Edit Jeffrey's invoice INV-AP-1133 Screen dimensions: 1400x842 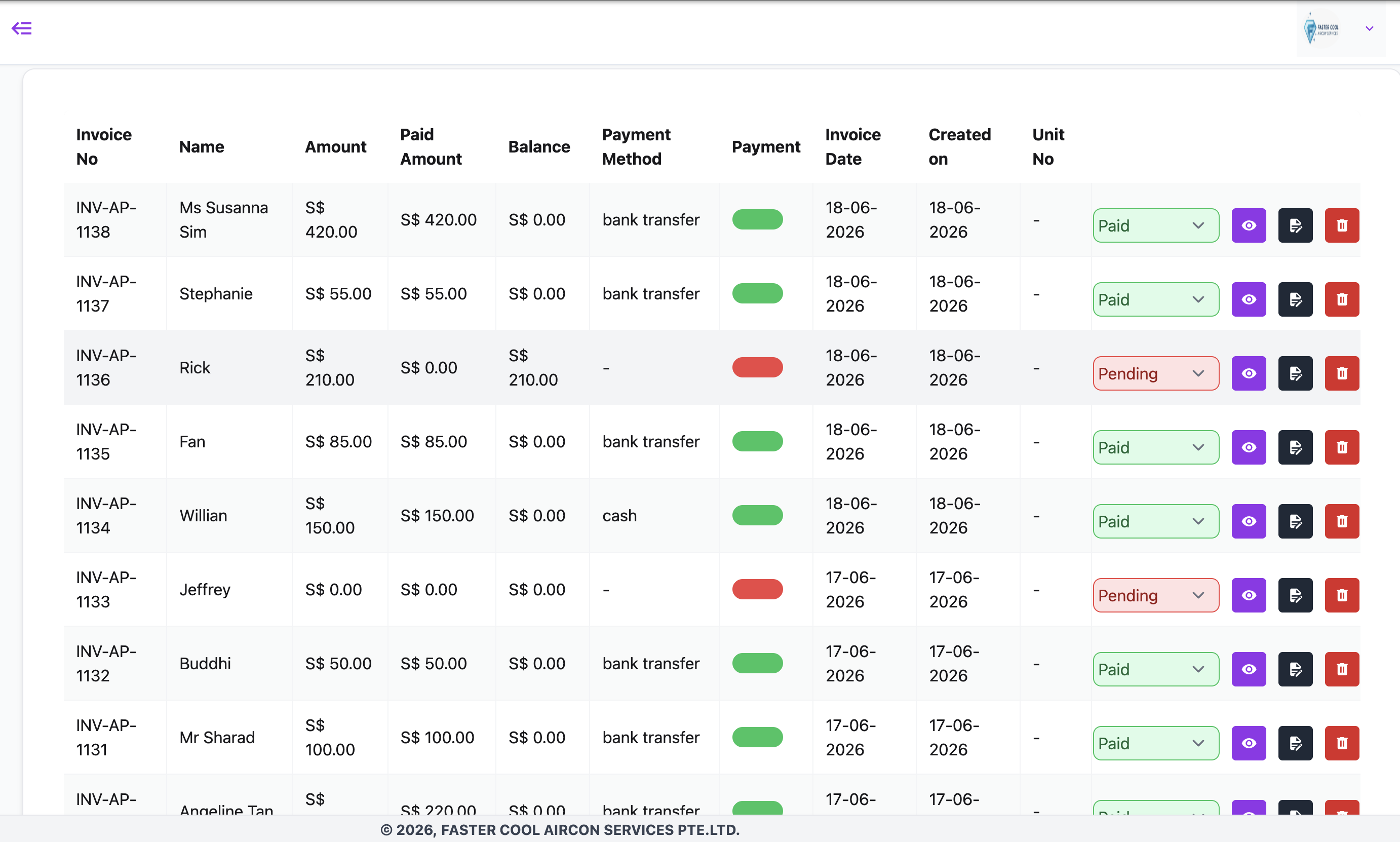1295,595
